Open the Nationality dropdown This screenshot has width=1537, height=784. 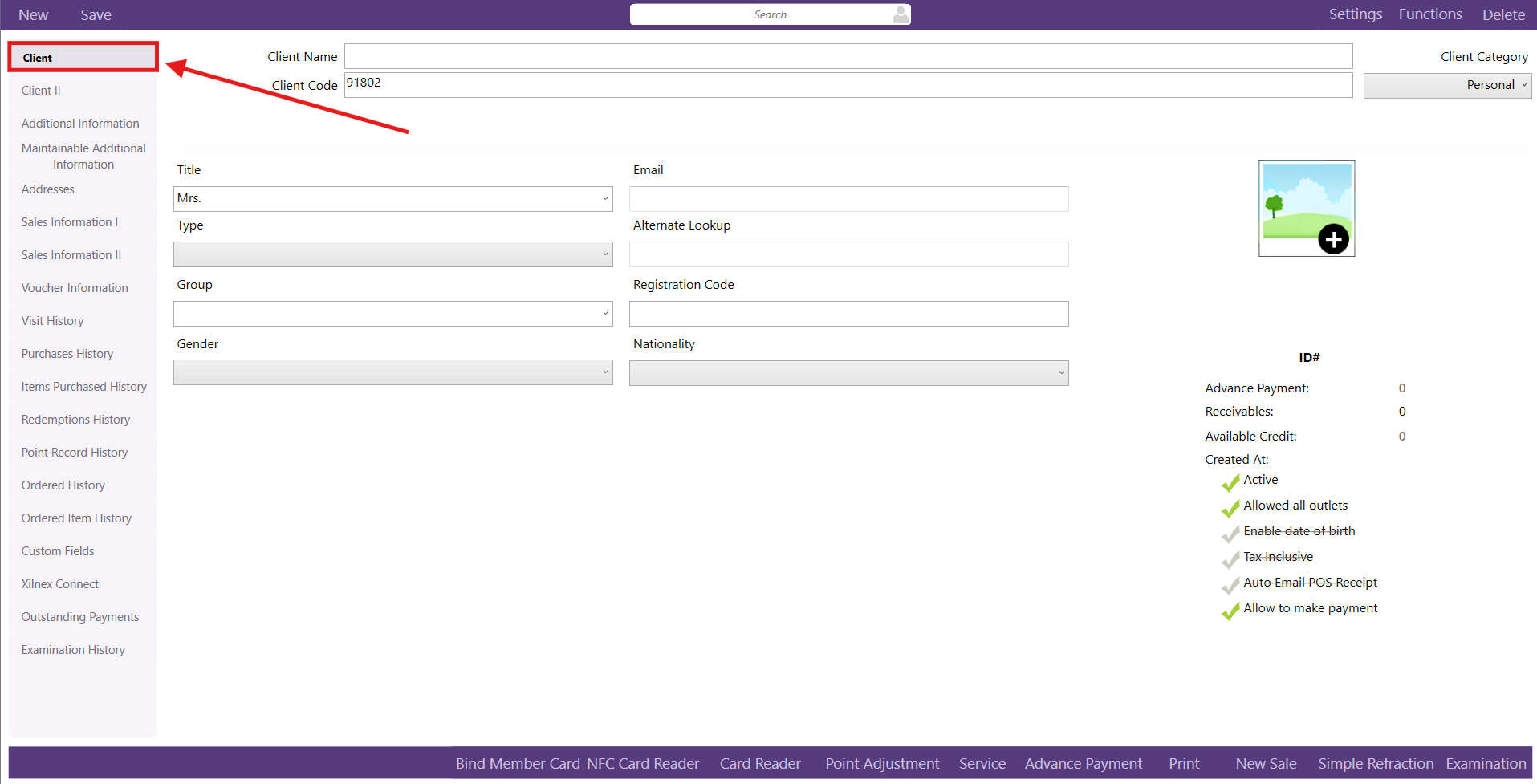(848, 373)
